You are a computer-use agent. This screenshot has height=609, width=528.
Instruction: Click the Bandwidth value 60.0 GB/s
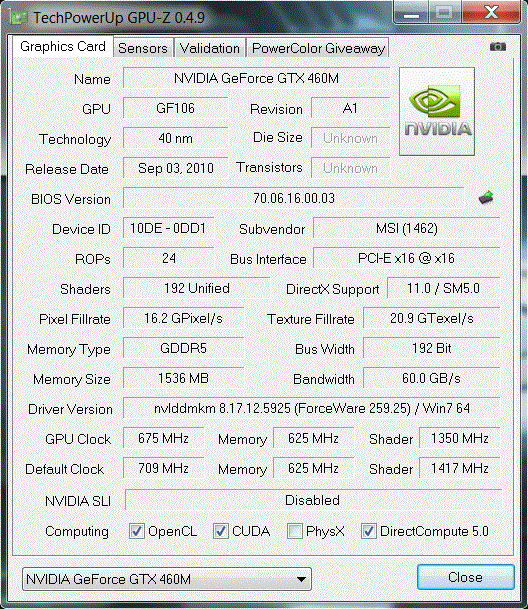click(432, 378)
